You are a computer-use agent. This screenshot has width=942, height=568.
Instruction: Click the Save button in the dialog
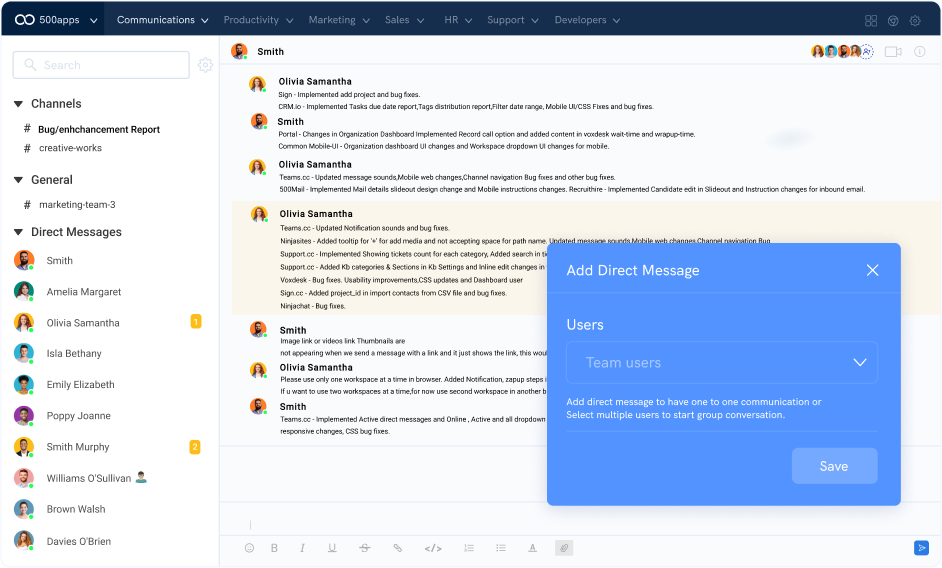point(834,466)
